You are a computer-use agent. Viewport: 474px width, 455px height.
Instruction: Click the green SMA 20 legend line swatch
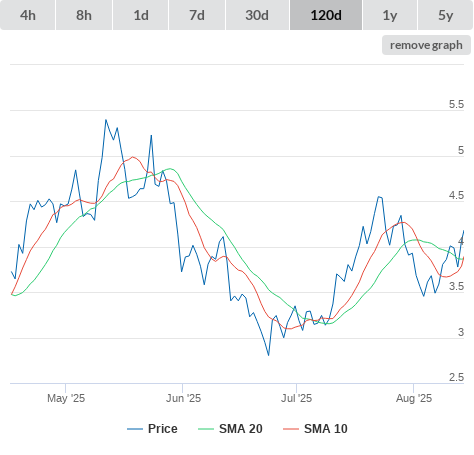(x=206, y=429)
